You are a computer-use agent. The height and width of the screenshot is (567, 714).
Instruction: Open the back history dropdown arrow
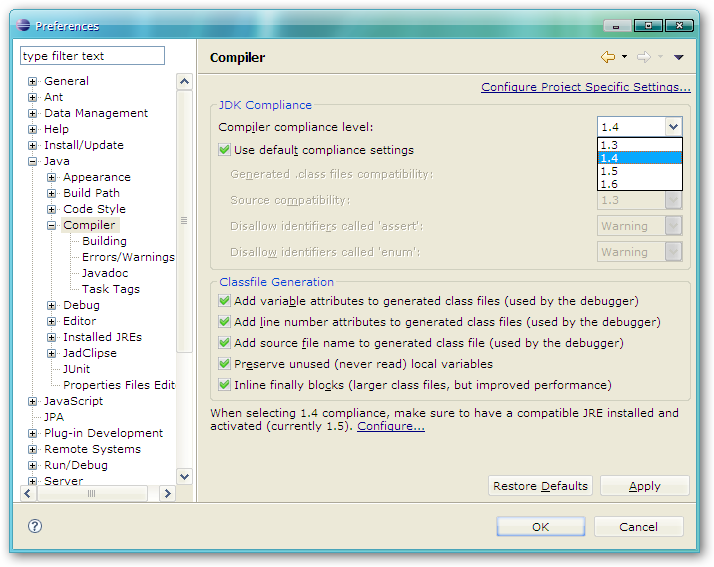click(x=624, y=57)
